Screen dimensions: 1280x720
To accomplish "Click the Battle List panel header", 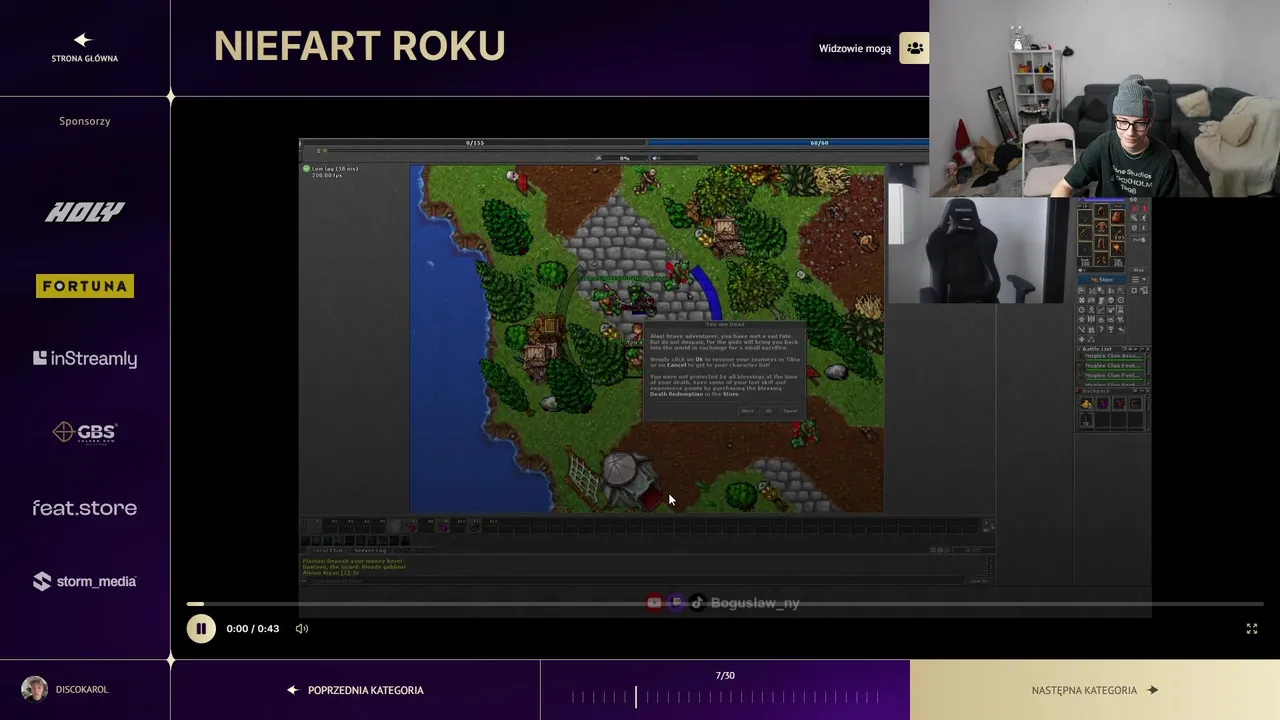I will point(1114,349).
